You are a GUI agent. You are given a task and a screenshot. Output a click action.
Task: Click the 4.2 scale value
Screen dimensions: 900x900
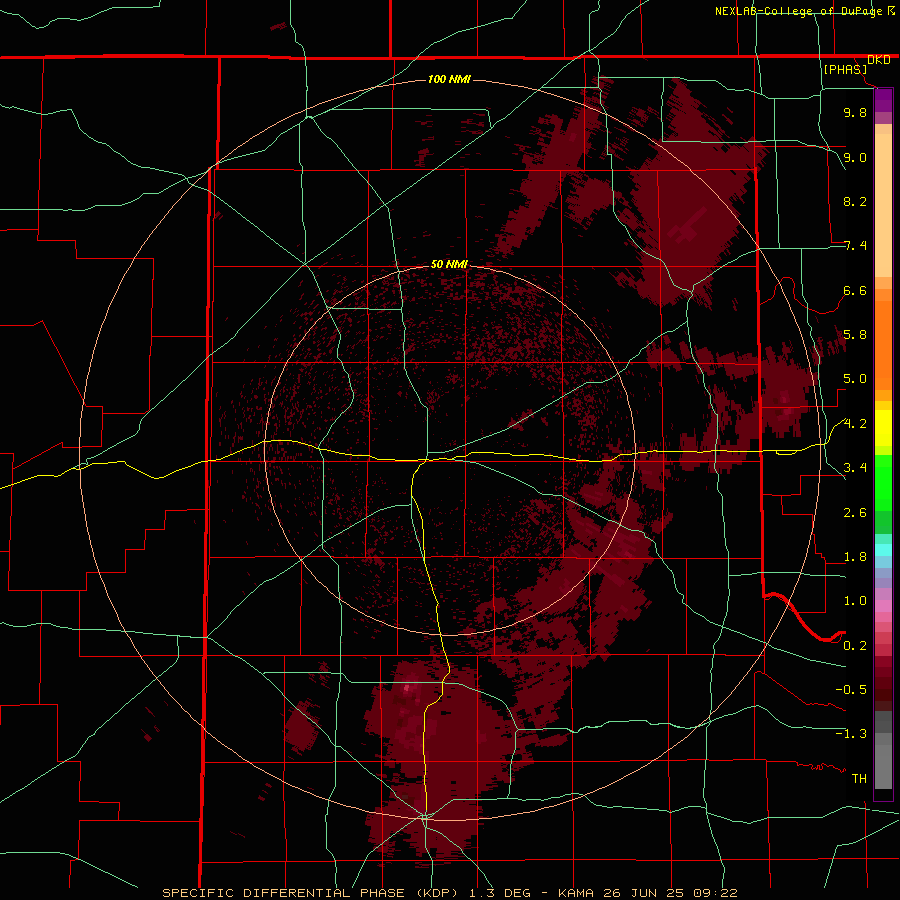(855, 424)
